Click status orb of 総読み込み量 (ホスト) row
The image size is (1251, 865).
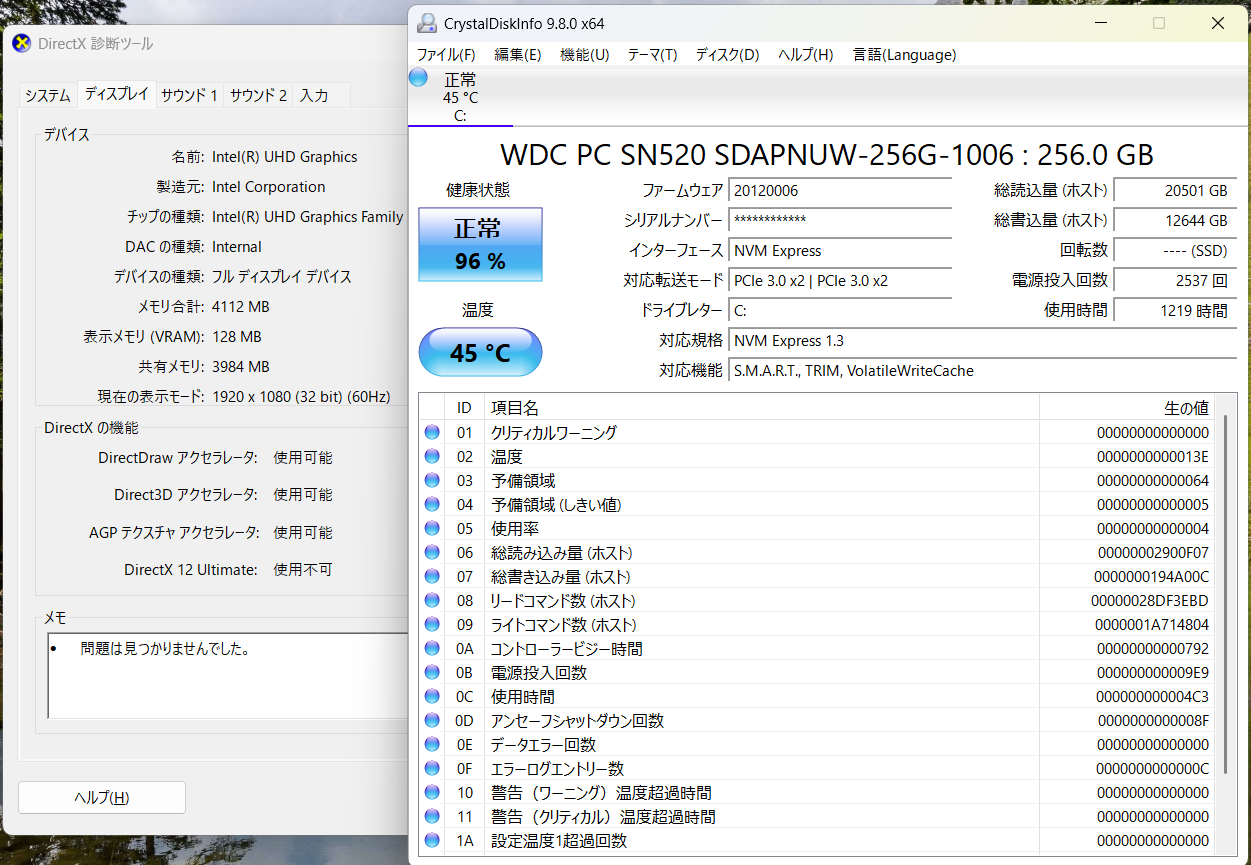432,553
